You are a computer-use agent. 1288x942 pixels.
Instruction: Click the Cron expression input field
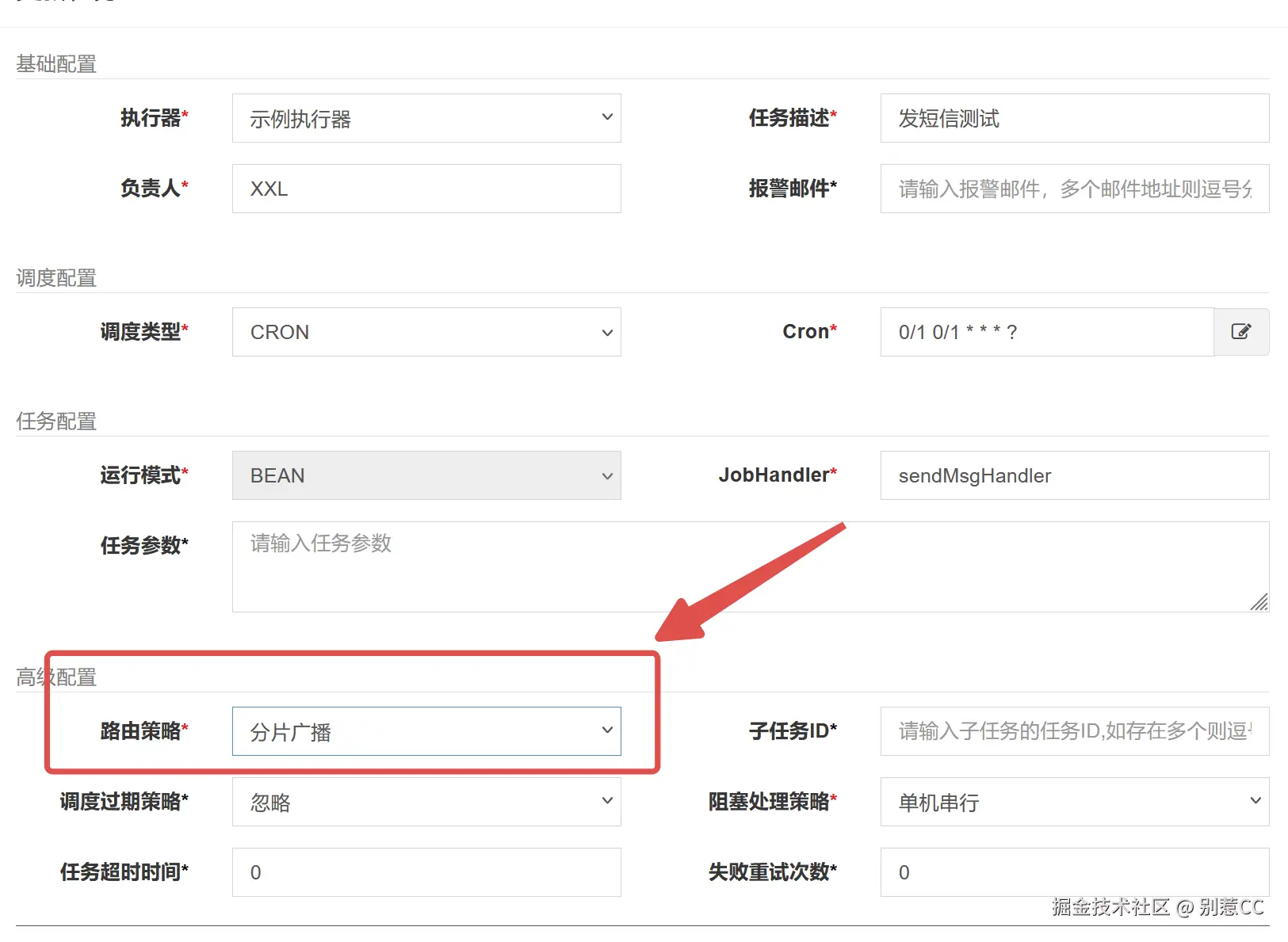(x=1046, y=332)
